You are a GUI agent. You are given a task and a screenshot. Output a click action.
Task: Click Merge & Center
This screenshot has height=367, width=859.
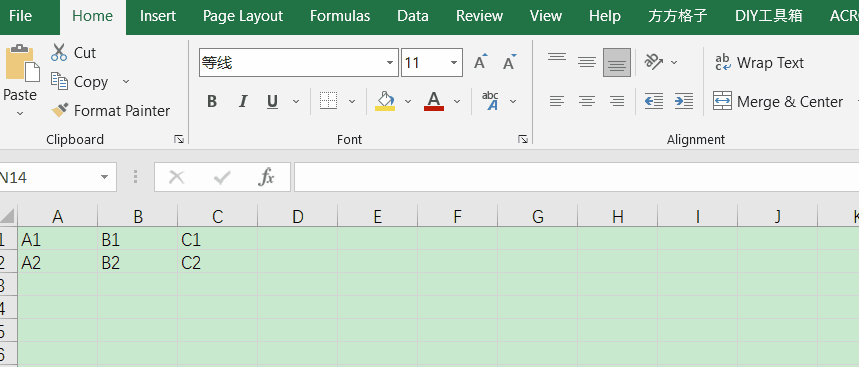pyautogui.click(x=778, y=101)
